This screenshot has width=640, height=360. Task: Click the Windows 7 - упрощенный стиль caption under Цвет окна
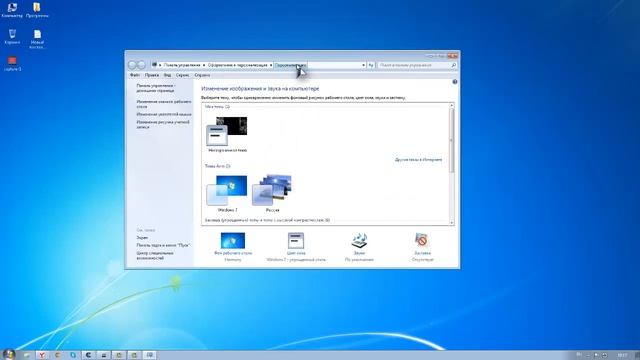click(x=296, y=260)
